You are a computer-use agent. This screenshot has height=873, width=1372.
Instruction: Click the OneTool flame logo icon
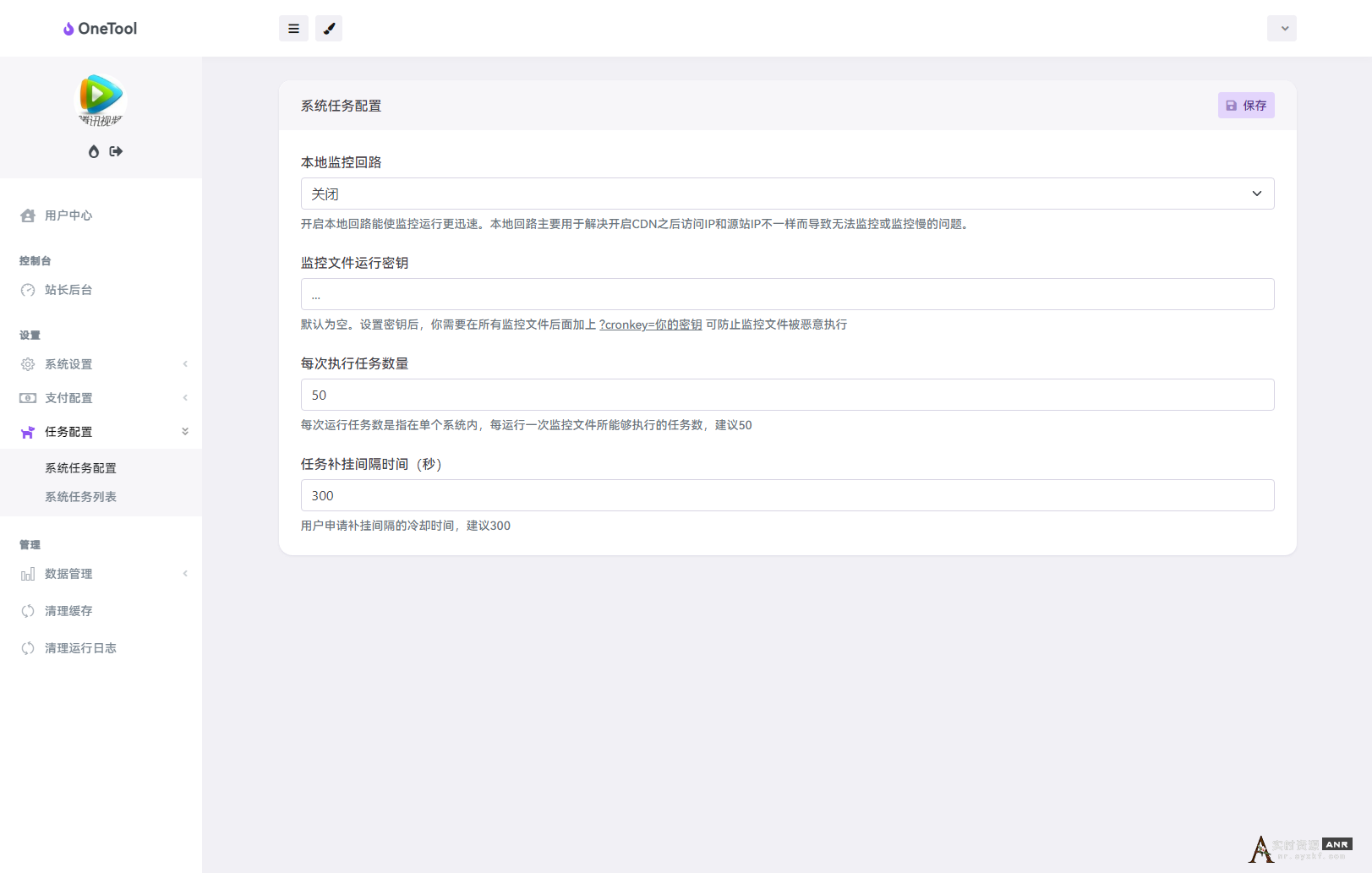tap(68, 29)
